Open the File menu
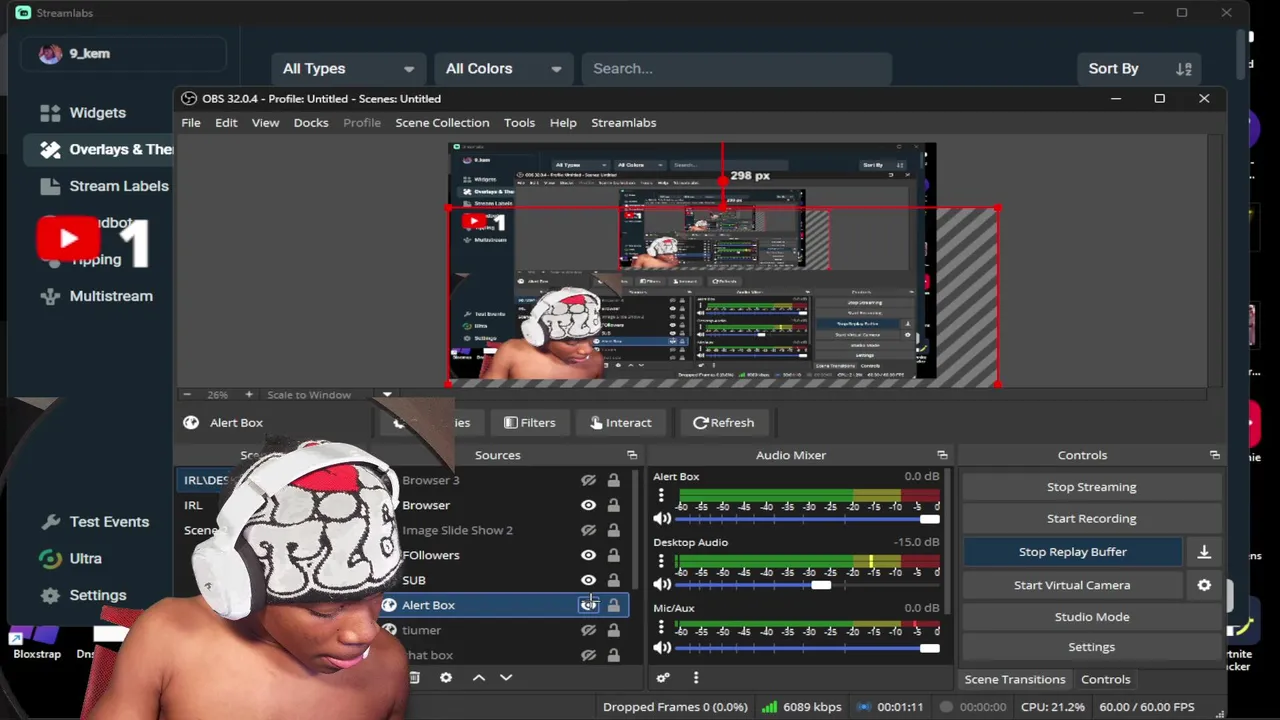1280x720 pixels. point(191,123)
